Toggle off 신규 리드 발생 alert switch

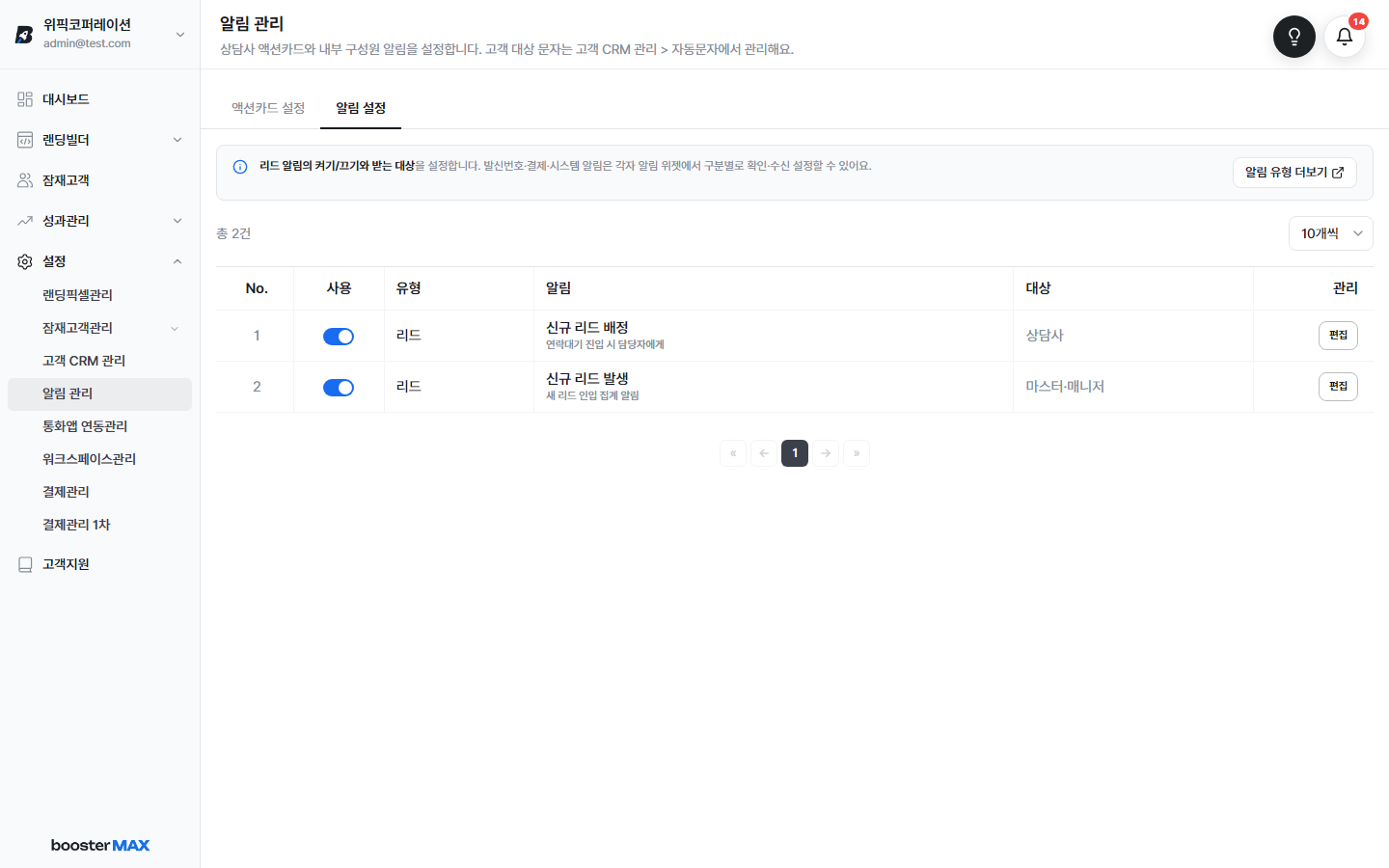[x=339, y=388]
